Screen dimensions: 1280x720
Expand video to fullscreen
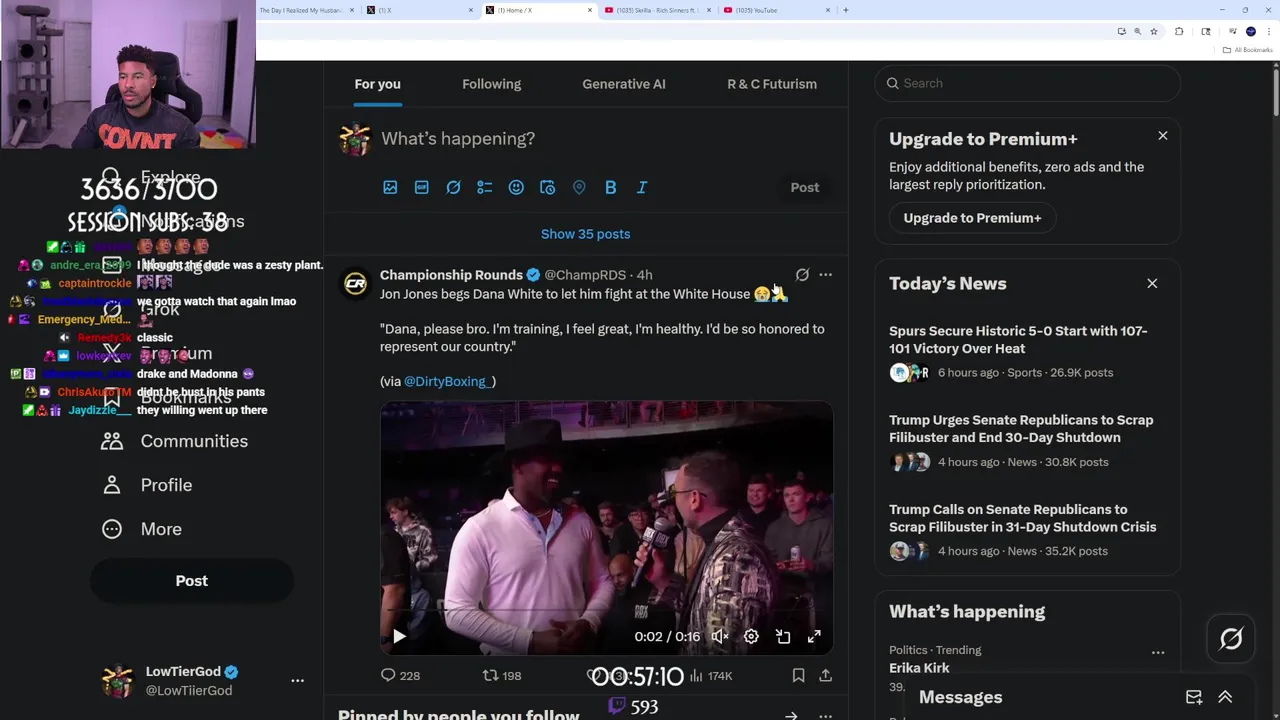(x=814, y=636)
